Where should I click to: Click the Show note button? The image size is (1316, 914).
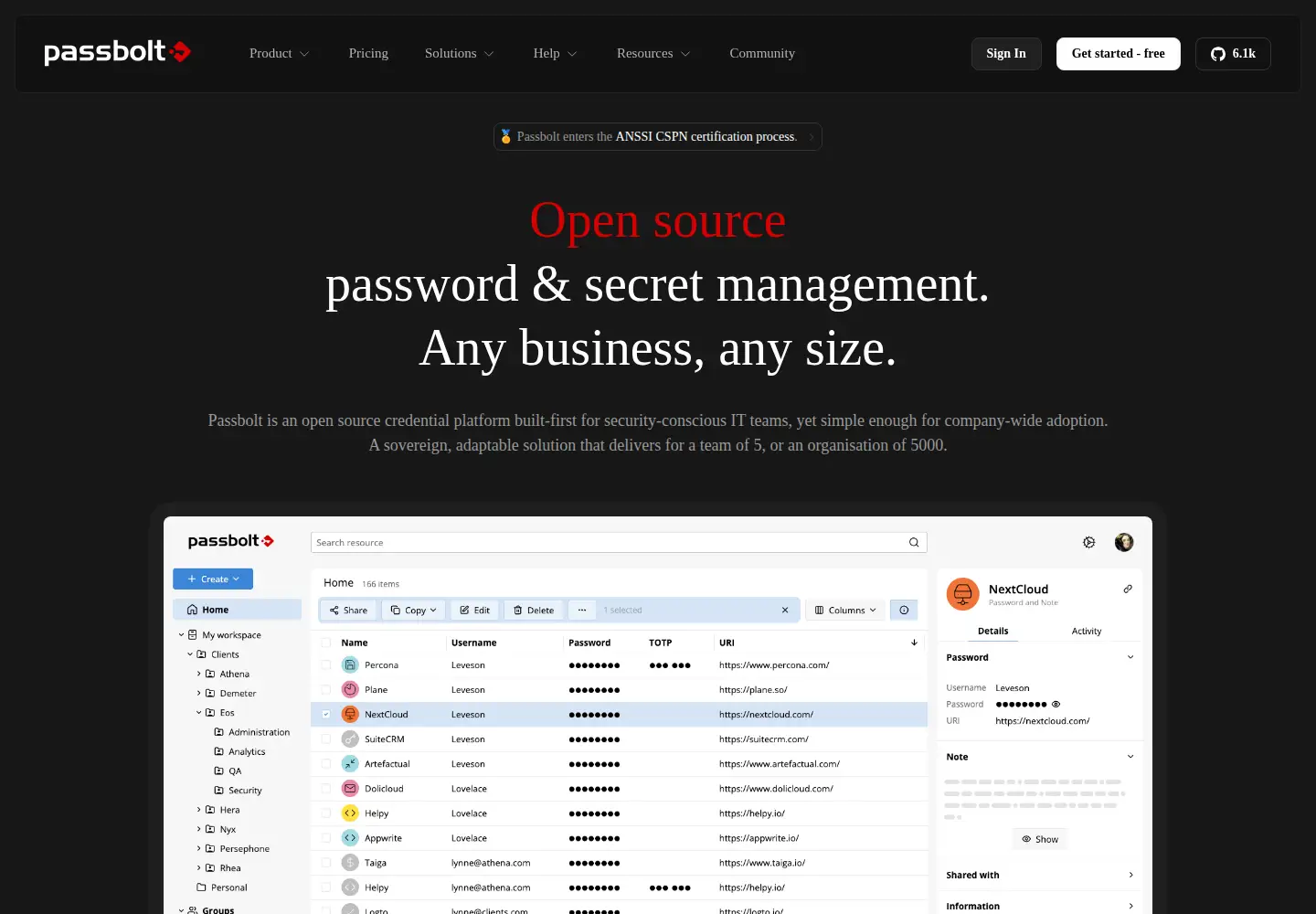coord(1040,839)
